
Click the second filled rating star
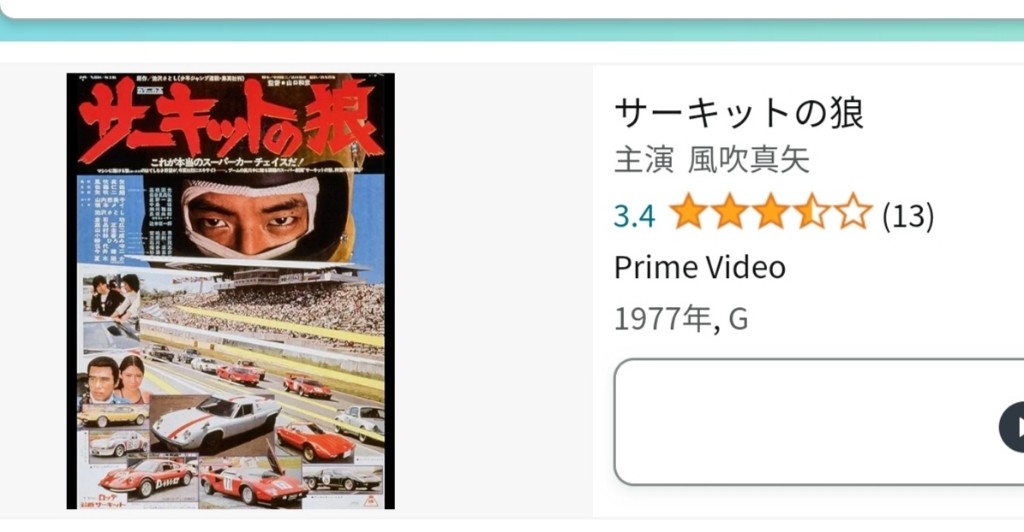point(729,211)
